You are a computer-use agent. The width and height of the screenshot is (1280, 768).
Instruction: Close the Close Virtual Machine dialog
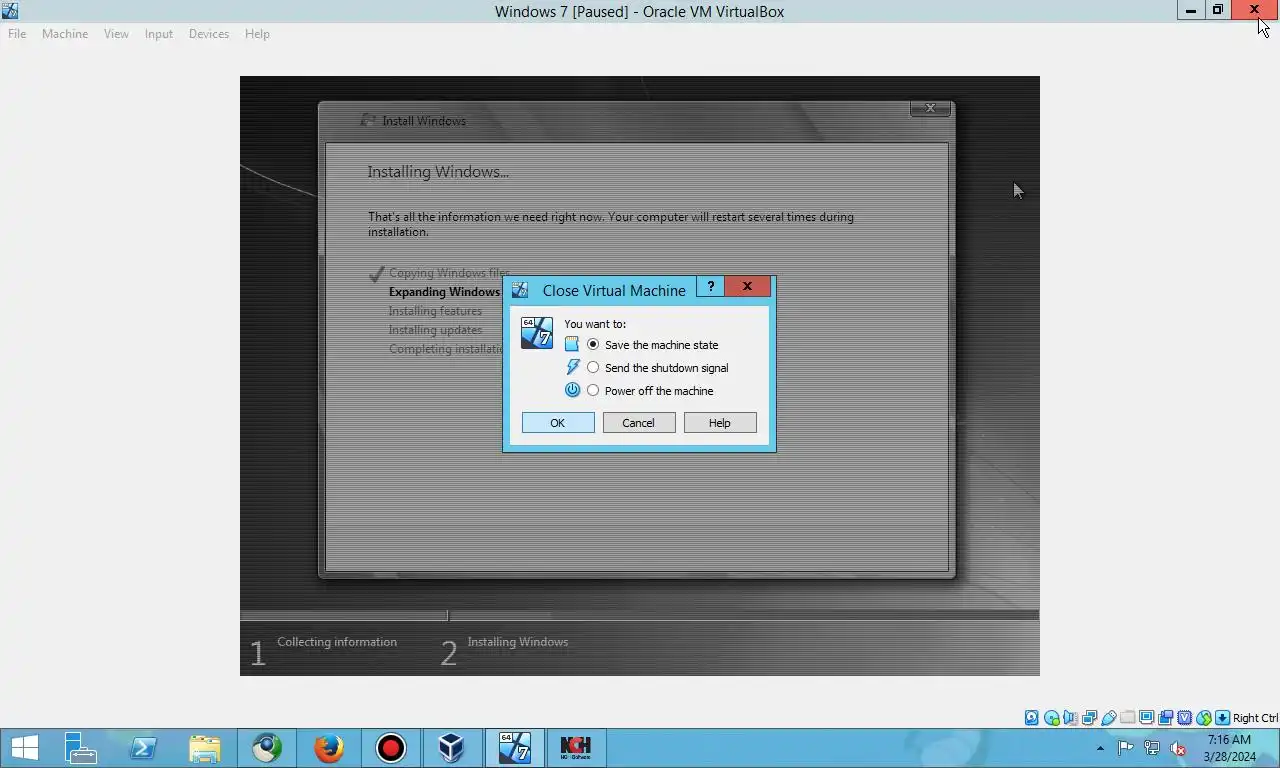pos(747,286)
